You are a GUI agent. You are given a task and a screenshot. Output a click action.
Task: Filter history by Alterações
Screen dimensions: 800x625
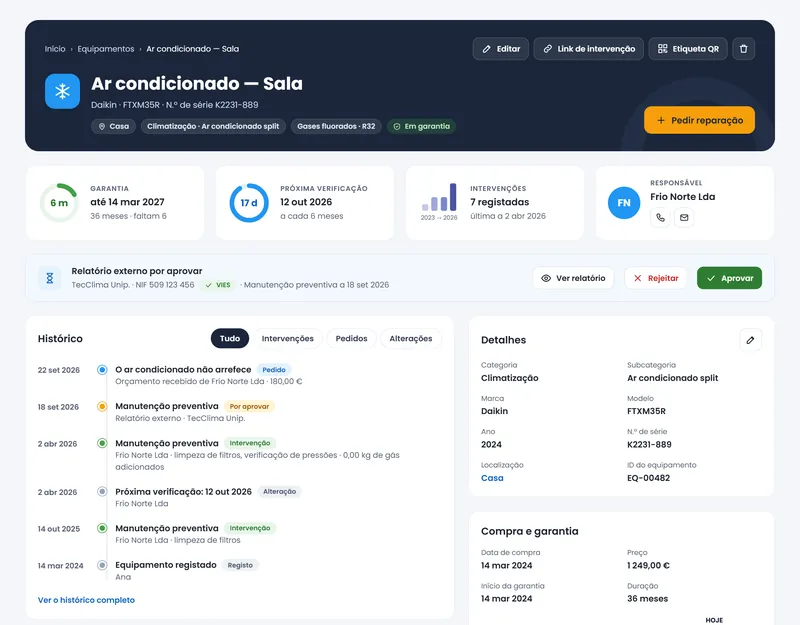[411, 338]
